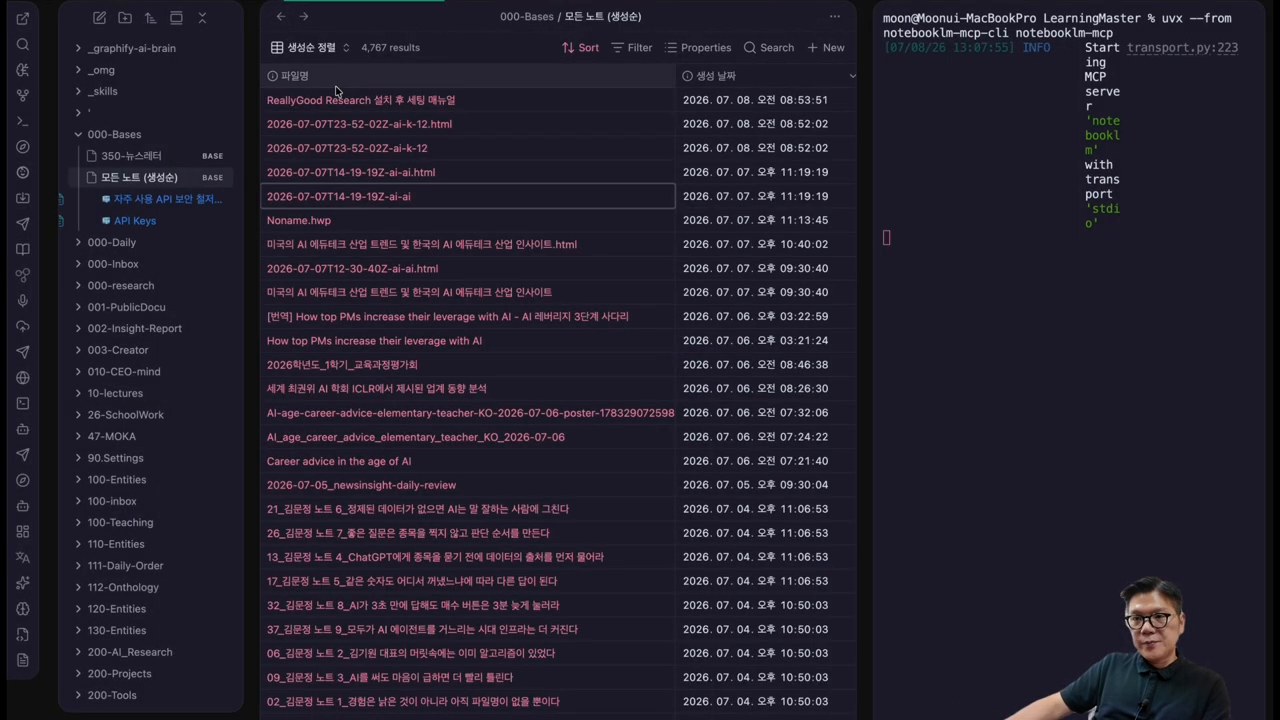Open quick switcher icon at ribbon top
This screenshot has height=720, width=1280.
point(23,19)
